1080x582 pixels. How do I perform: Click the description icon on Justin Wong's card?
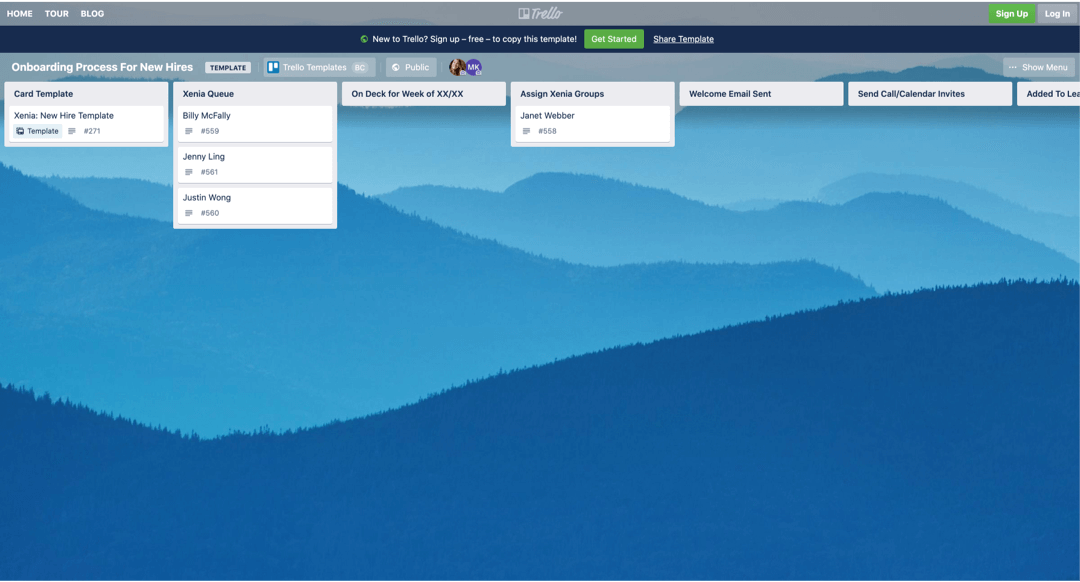point(189,212)
